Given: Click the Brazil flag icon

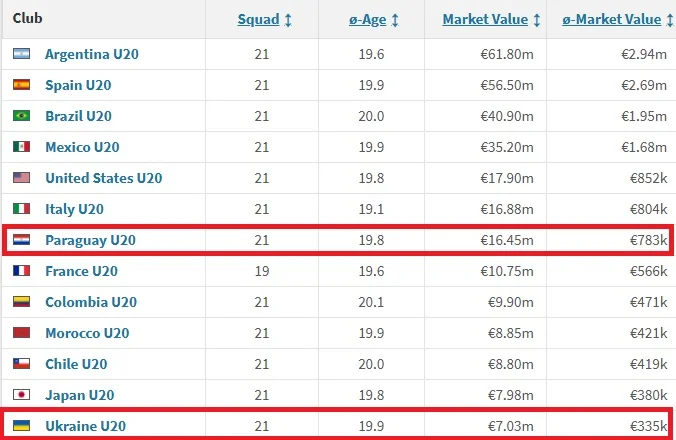Looking at the screenshot, I should pyautogui.click(x=22, y=116).
